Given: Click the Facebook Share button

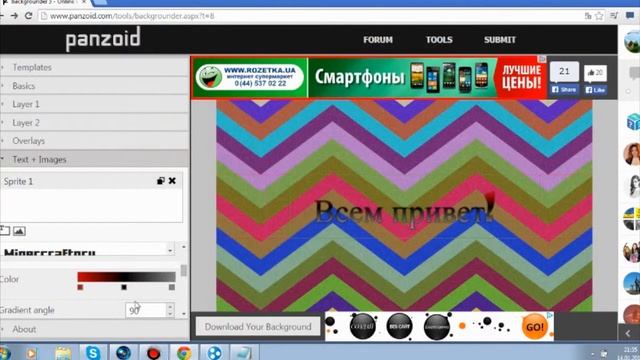Looking at the screenshot, I should (564, 90).
